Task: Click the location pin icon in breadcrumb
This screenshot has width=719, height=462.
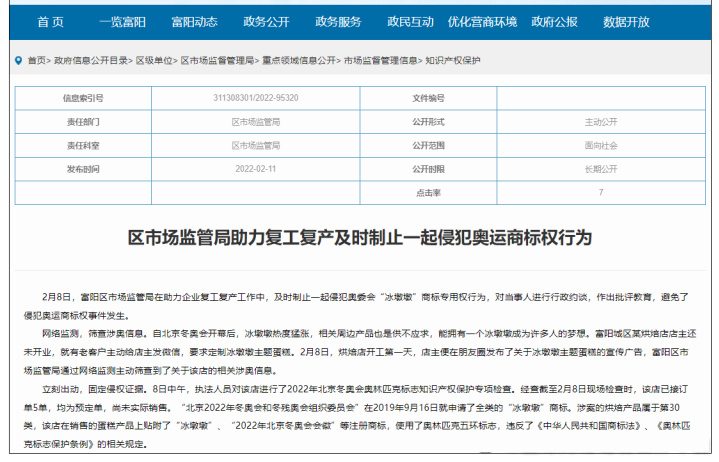Action: click(x=19, y=60)
